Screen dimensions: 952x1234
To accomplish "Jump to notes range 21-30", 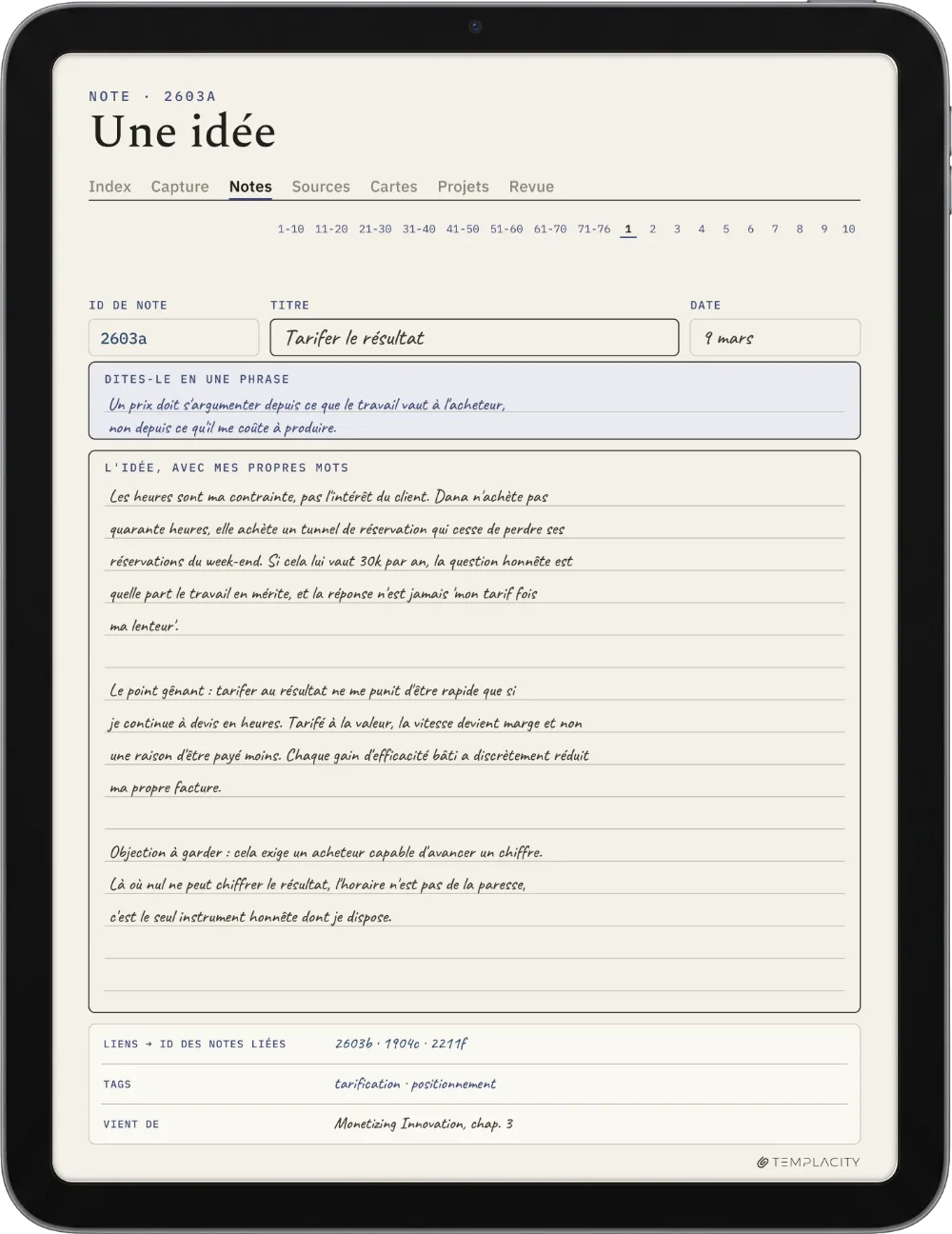I will coord(375,229).
